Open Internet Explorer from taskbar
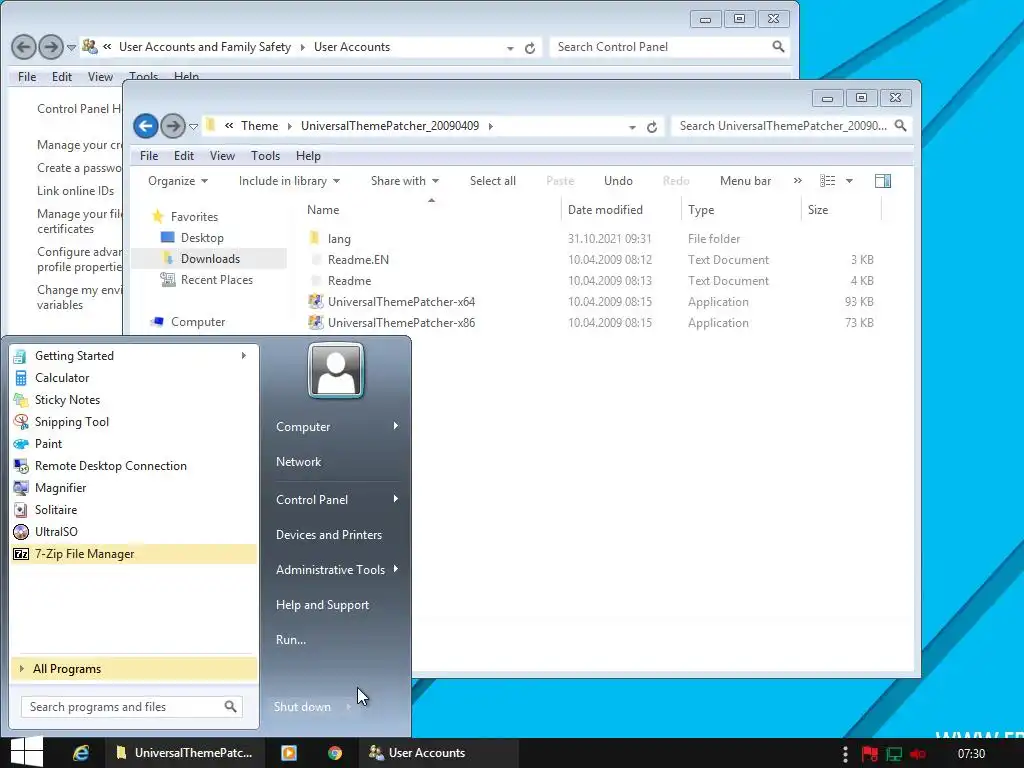The height and width of the screenshot is (768, 1024). pos(81,753)
